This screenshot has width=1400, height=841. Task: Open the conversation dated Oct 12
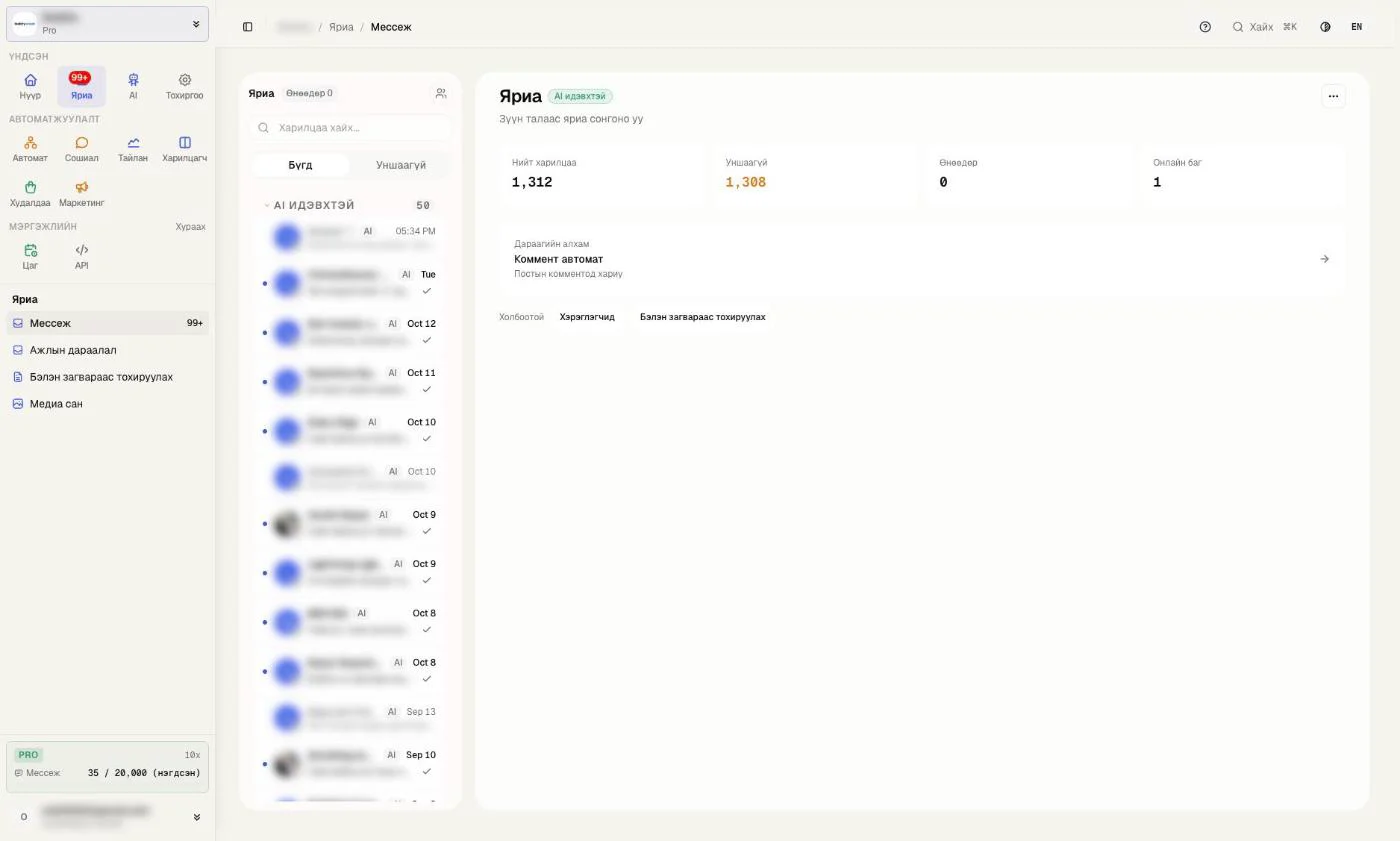pyautogui.click(x=350, y=332)
